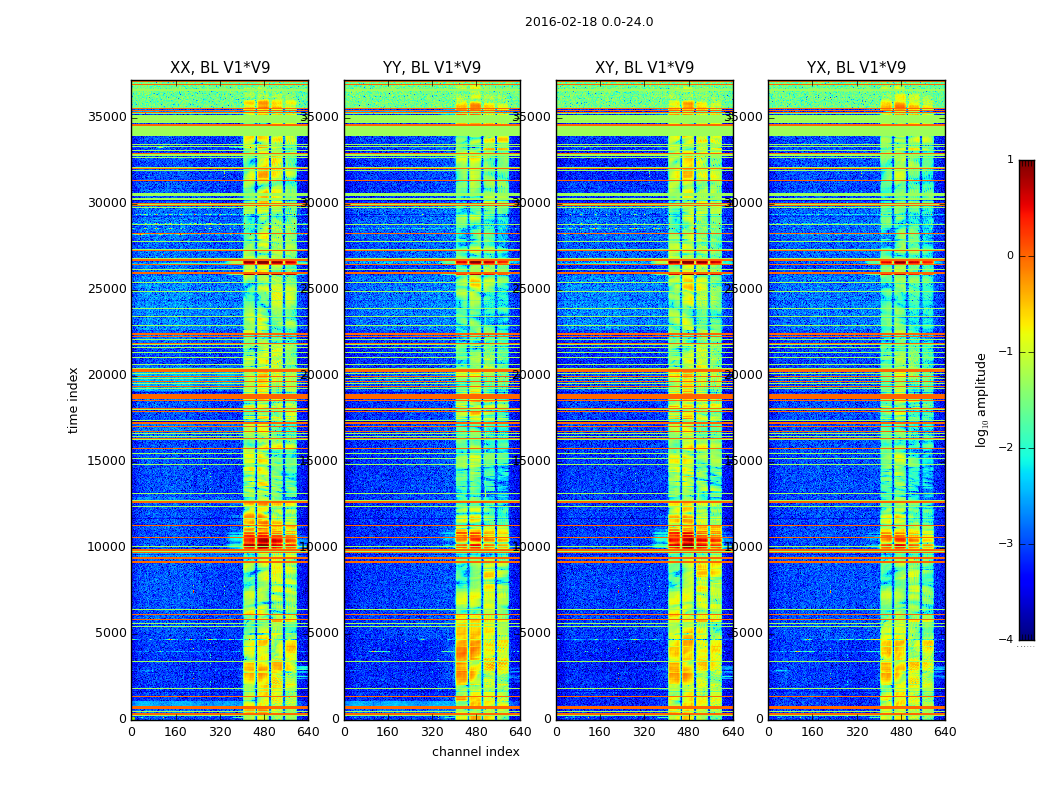This screenshot has height=800, width=1050.
Task: Click the YY spectrogram heatmap area
Action: pyautogui.click(x=432, y=400)
